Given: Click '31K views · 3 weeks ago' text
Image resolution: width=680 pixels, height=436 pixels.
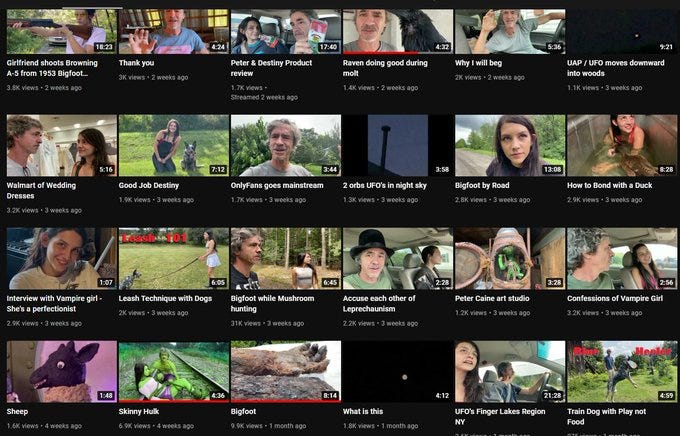Looking at the screenshot, I should [x=268, y=323].
